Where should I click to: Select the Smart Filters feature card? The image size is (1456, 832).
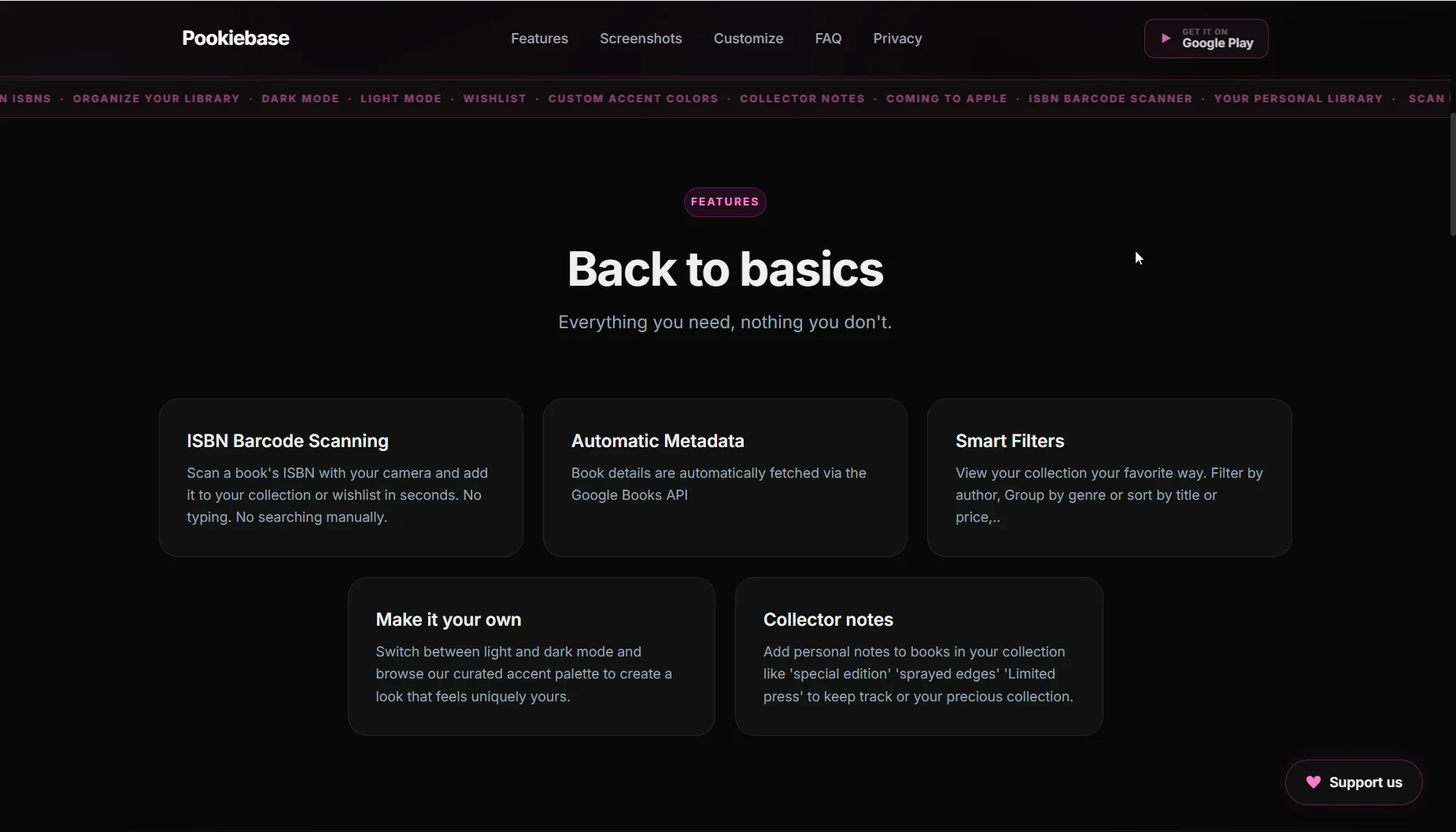(1108, 478)
